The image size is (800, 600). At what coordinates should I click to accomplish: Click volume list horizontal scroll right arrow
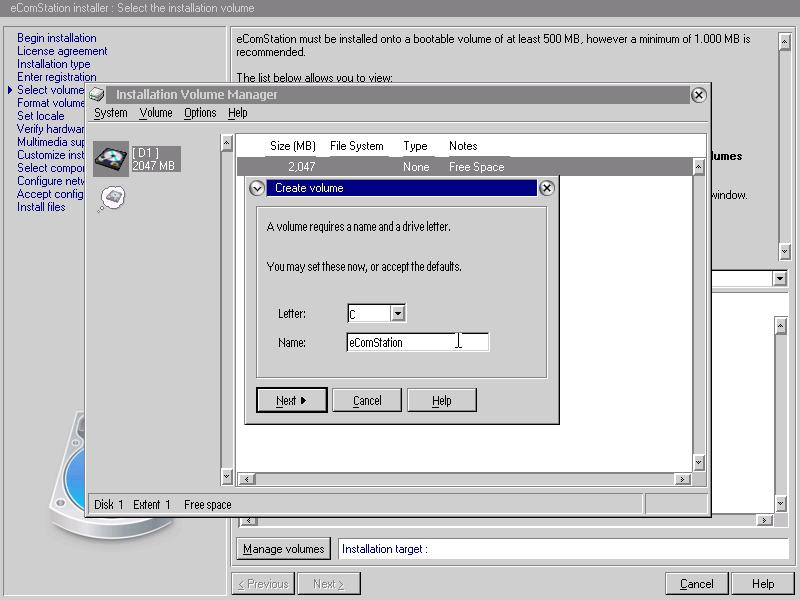[682, 479]
